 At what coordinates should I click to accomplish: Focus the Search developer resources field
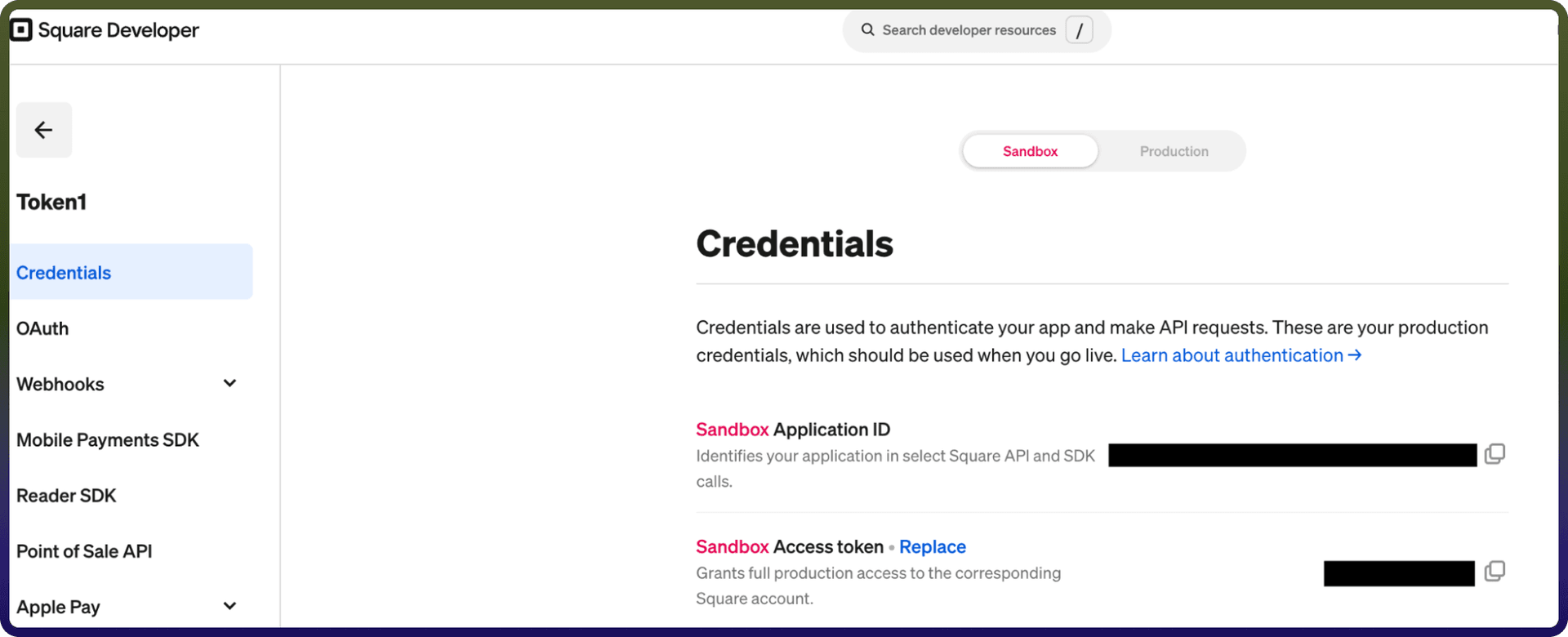[969, 30]
